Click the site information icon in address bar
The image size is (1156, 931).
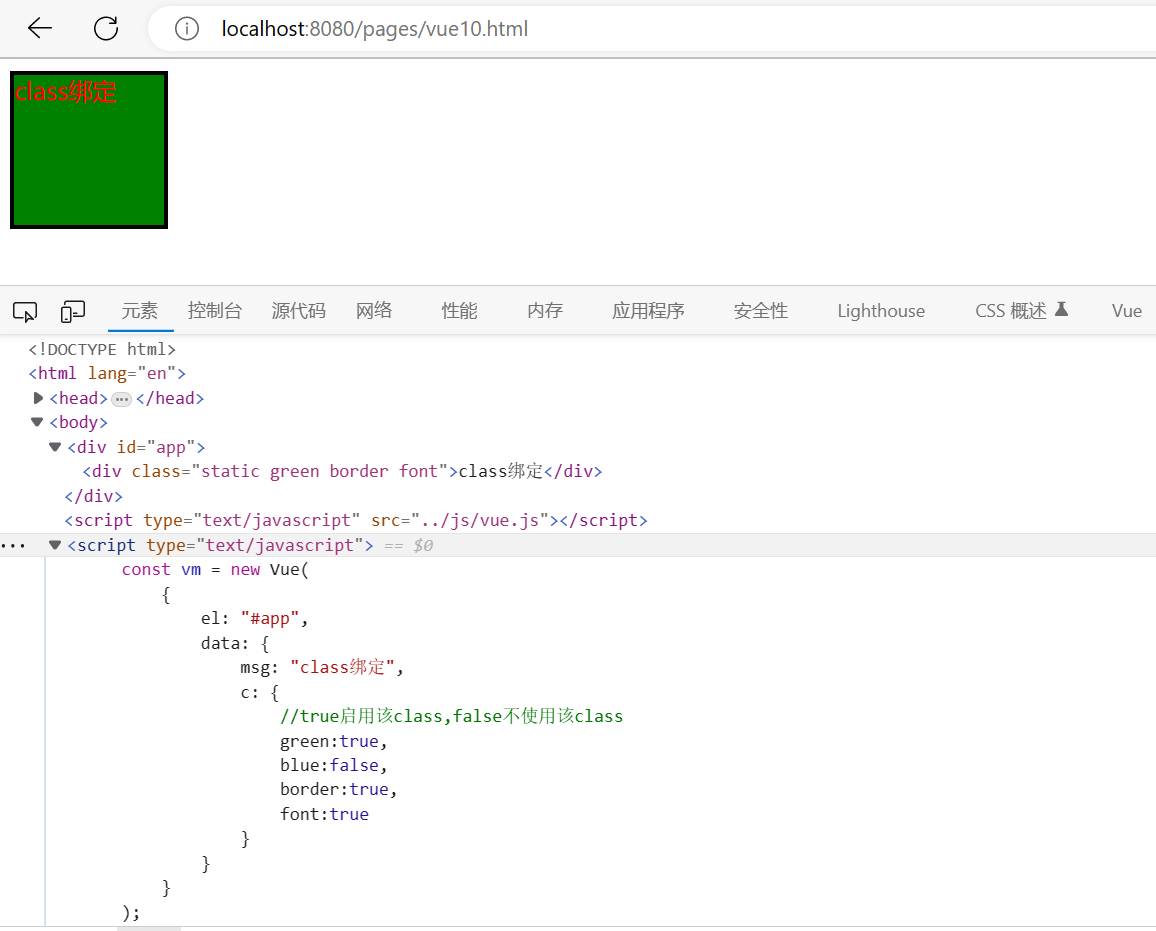click(186, 28)
